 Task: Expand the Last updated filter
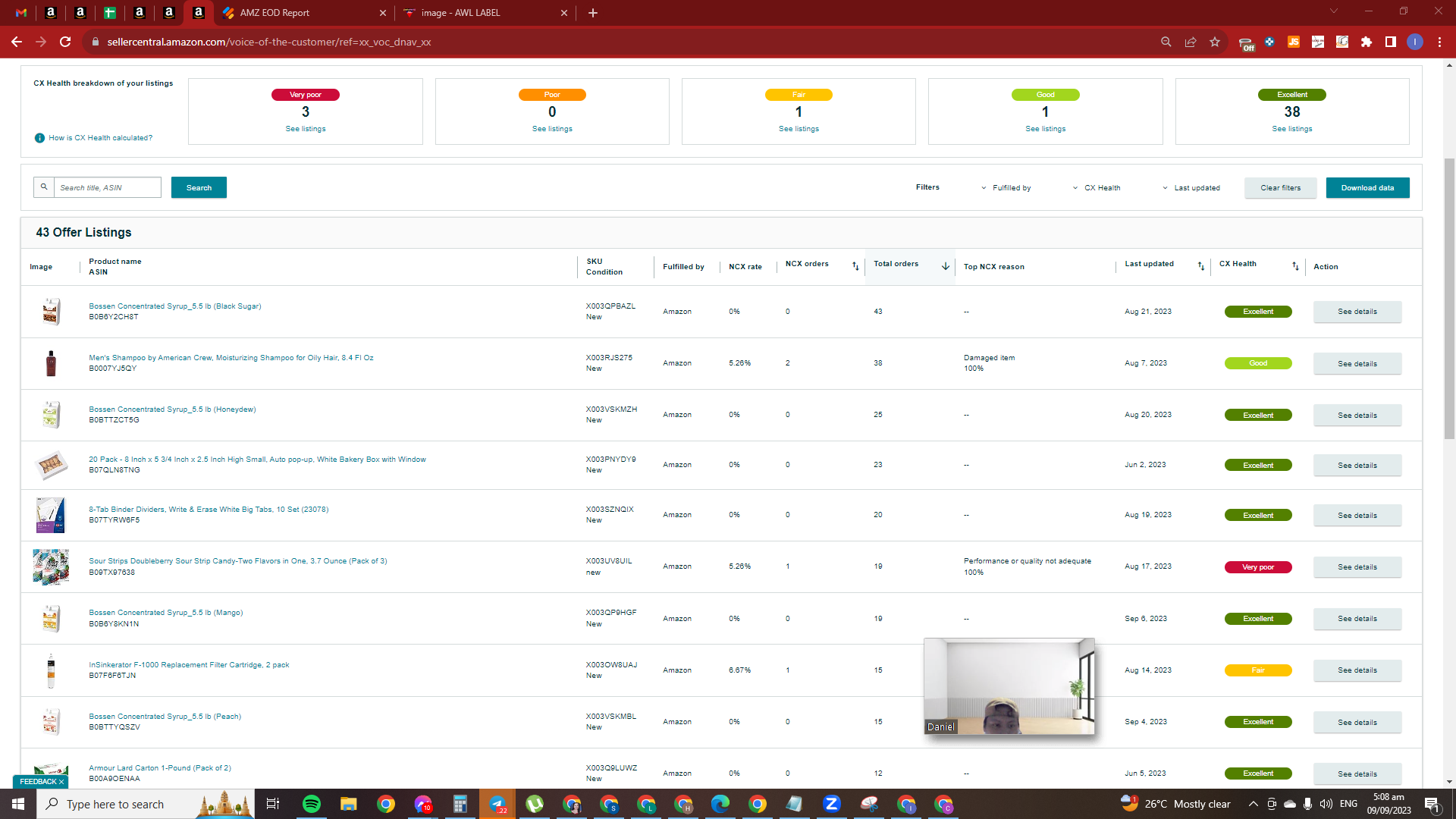click(x=1191, y=188)
